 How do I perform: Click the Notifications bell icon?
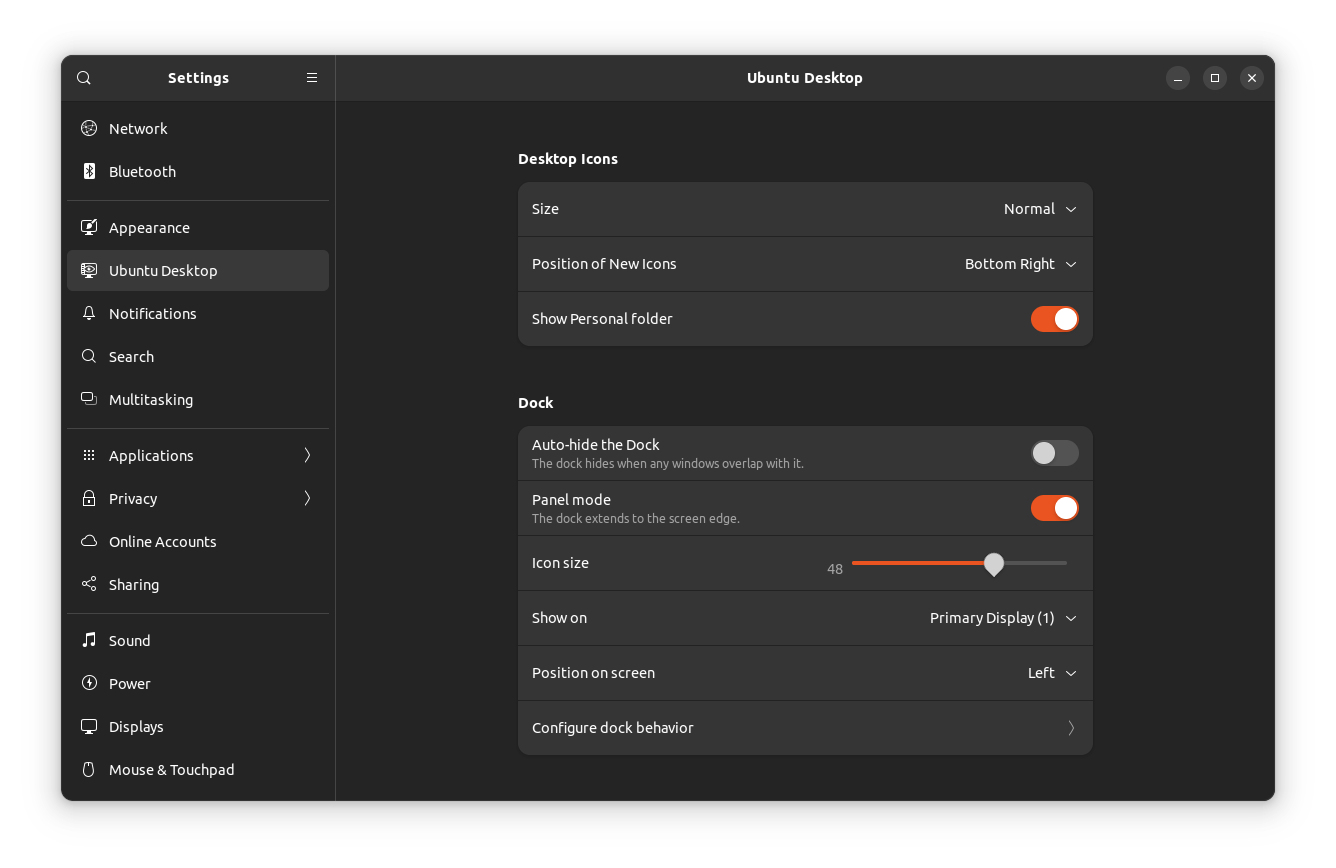pos(88,313)
